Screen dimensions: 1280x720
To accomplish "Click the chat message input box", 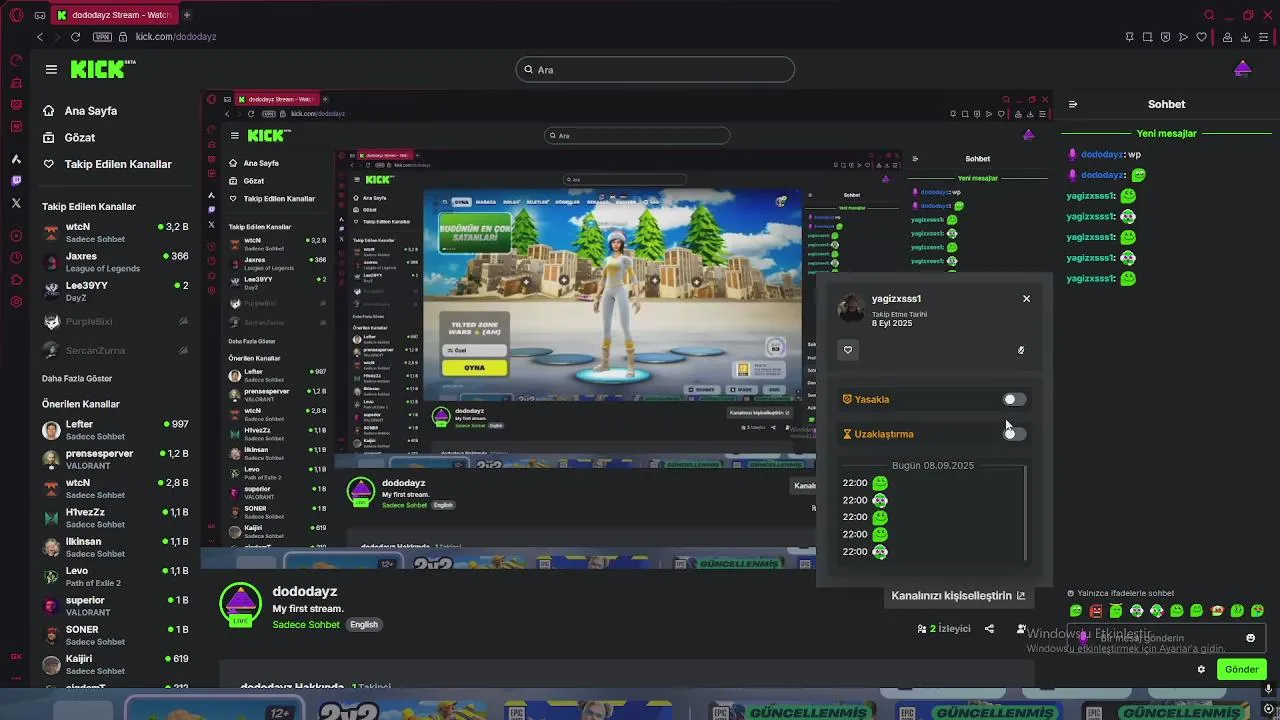I will [1165, 638].
